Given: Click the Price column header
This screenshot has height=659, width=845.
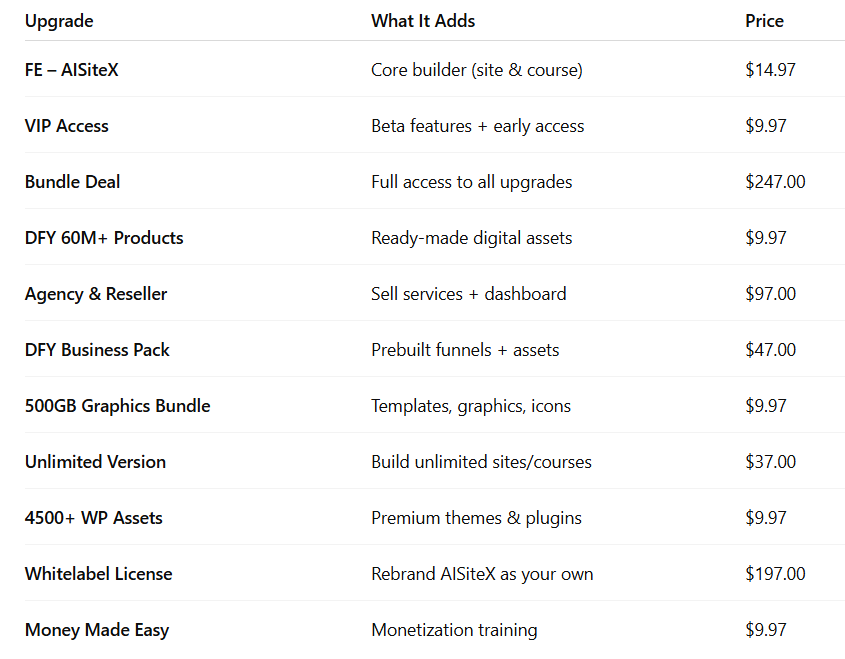Looking at the screenshot, I should pyautogui.click(x=764, y=21).
